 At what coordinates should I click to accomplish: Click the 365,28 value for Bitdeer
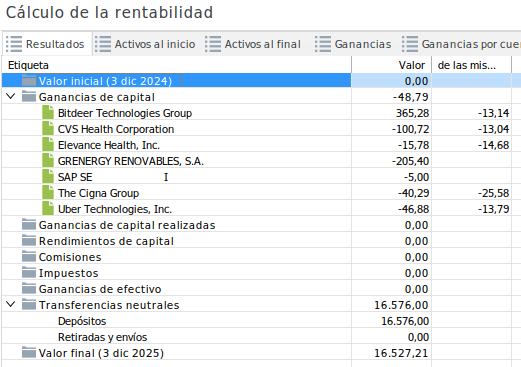[412, 113]
